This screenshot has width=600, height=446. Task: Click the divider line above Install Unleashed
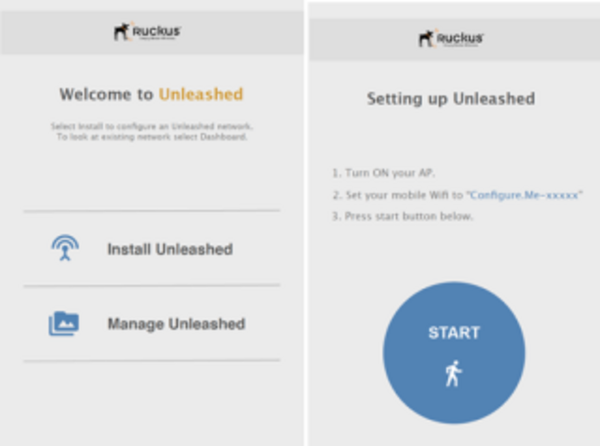point(152,211)
